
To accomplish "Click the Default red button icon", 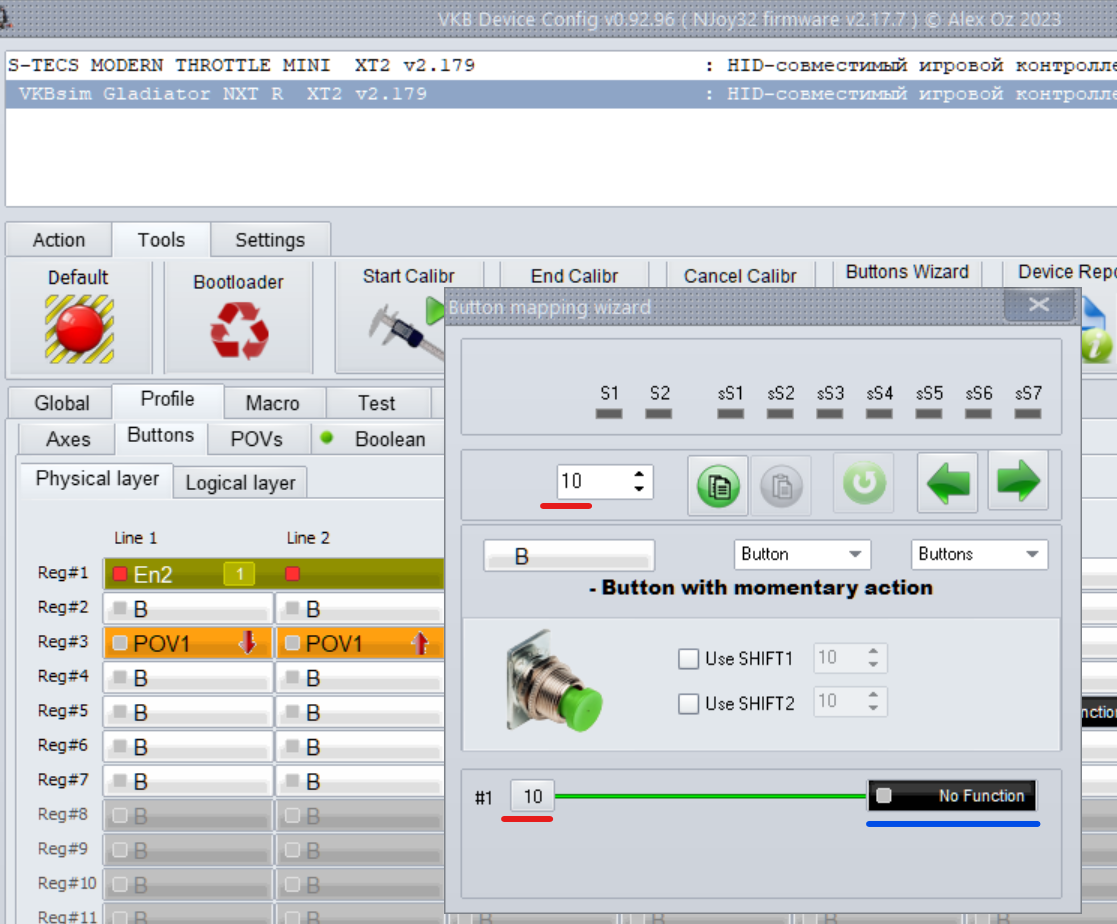I will coord(79,329).
